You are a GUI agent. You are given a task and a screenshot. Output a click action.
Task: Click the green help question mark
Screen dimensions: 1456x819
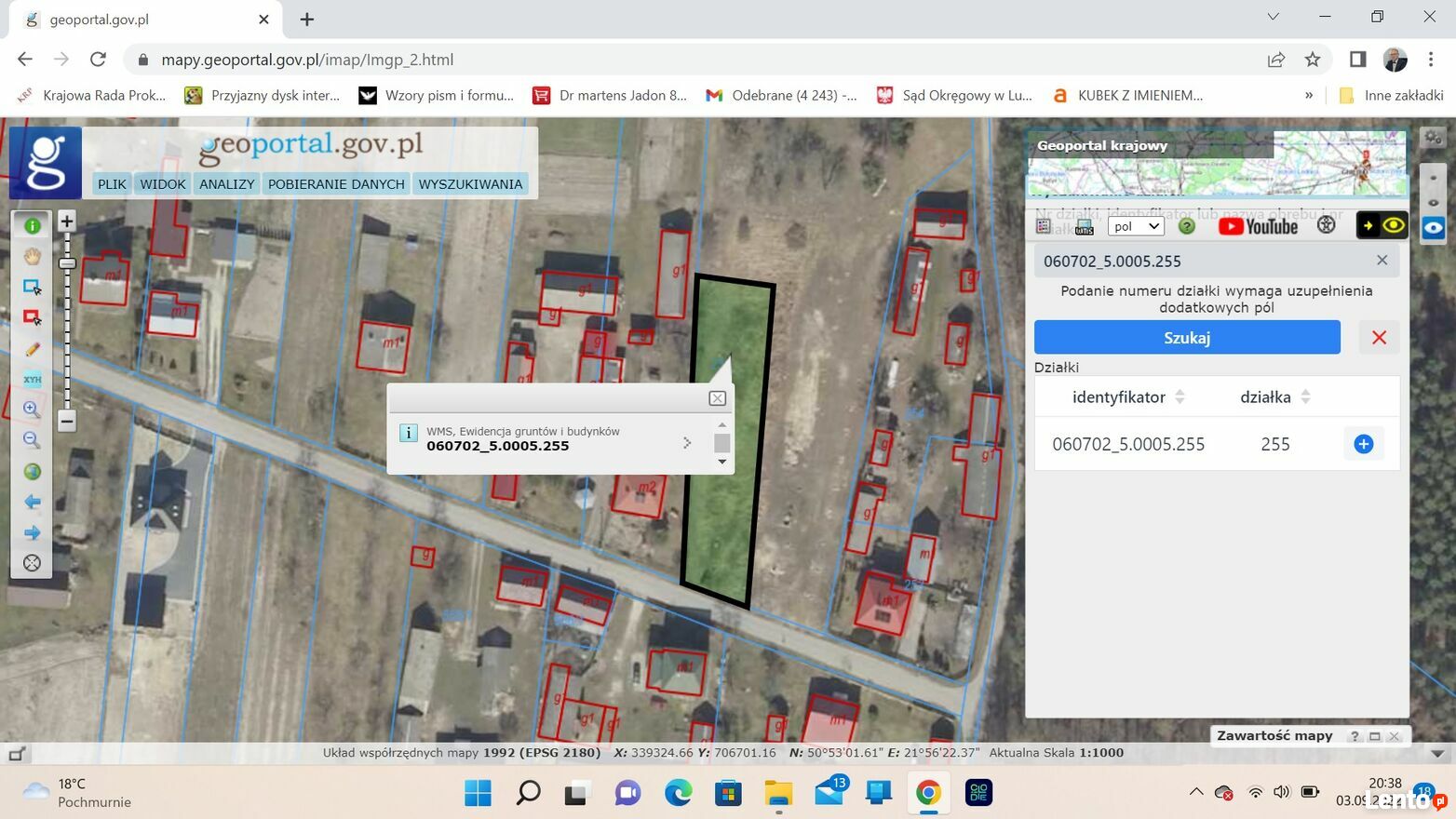pyautogui.click(x=1186, y=226)
